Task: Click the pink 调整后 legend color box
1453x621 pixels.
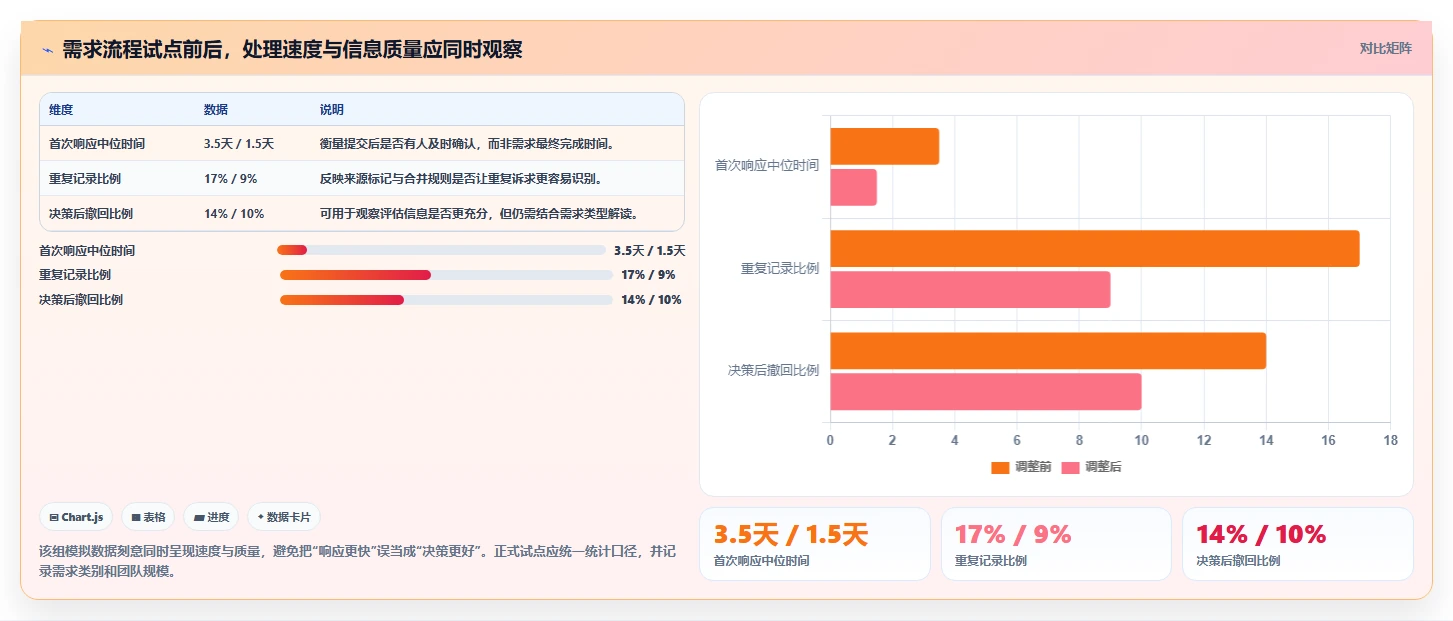Action: click(1070, 467)
